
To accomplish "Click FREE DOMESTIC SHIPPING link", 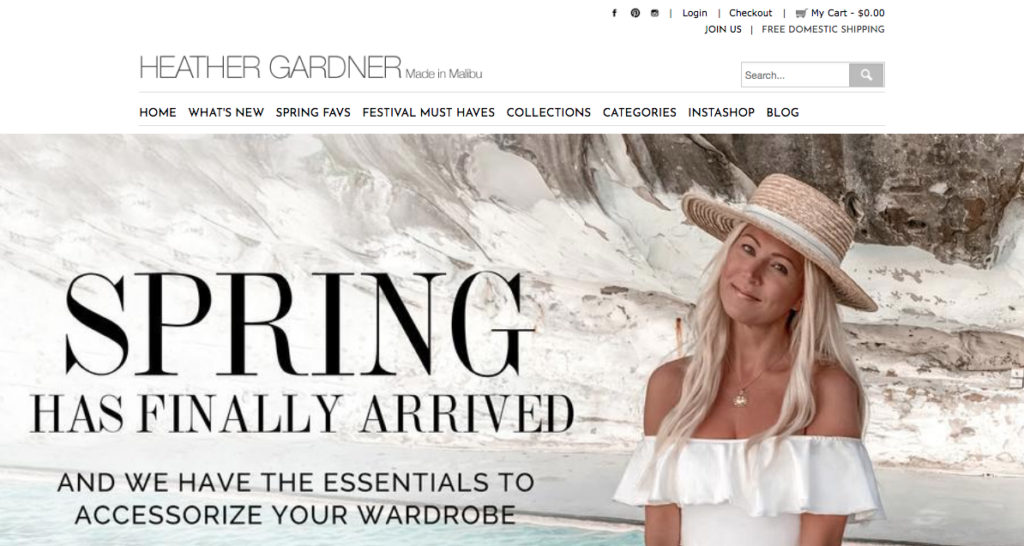I will tap(823, 29).
